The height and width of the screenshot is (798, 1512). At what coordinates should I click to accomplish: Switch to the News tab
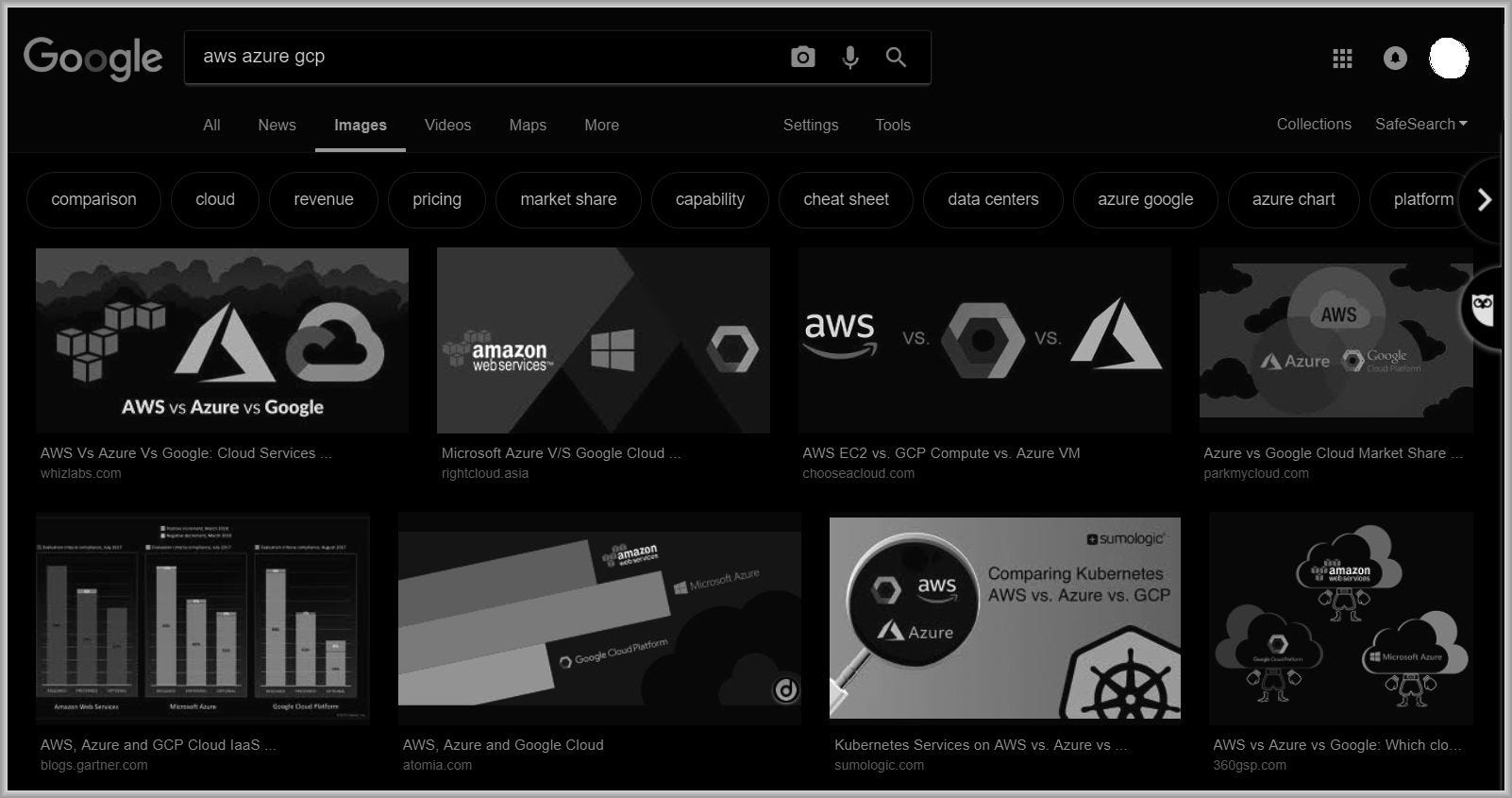277,125
